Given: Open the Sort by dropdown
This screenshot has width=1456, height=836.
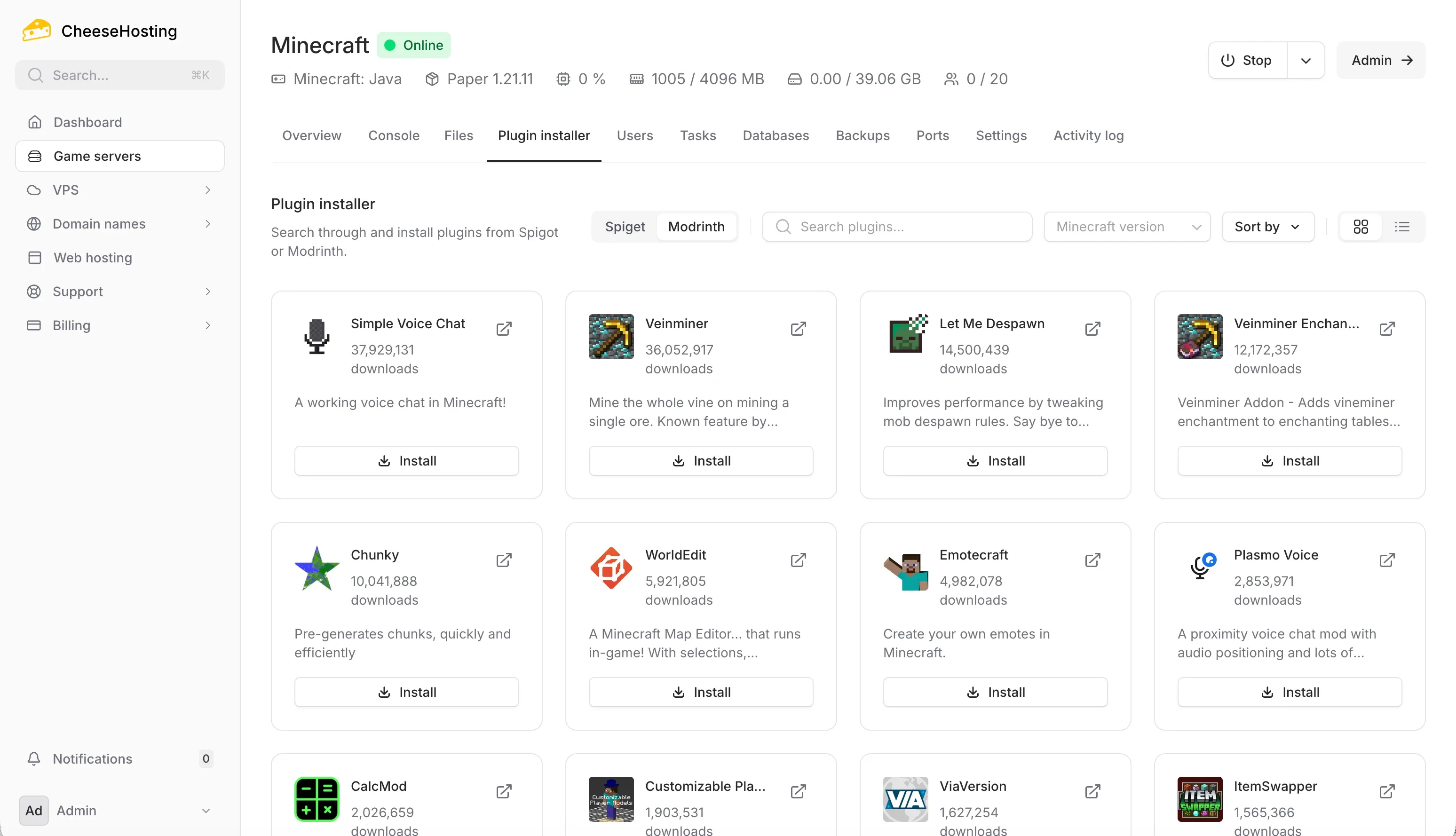Looking at the screenshot, I should tap(1267, 226).
